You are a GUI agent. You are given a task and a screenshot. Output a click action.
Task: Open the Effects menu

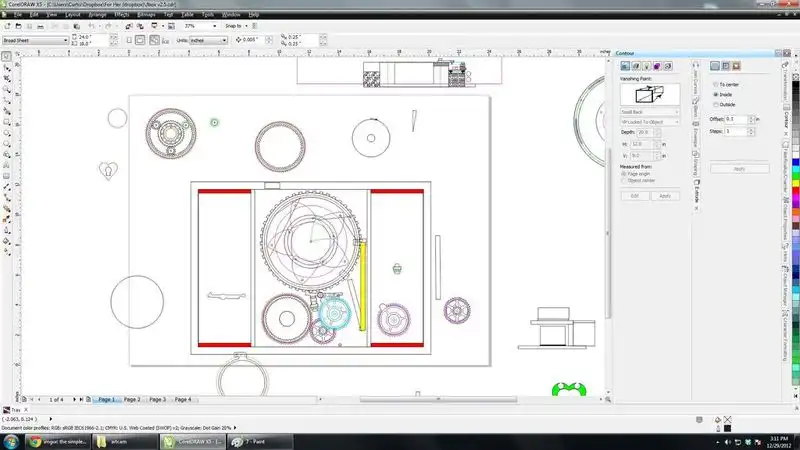tap(120, 16)
